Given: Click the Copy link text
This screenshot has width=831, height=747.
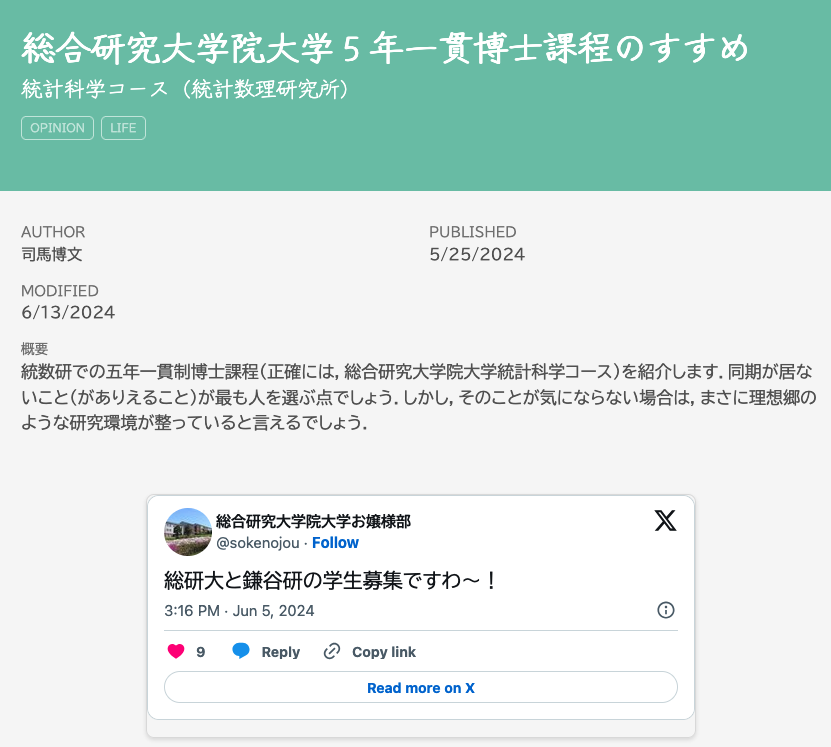Looking at the screenshot, I should pyautogui.click(x=384, y=652).
